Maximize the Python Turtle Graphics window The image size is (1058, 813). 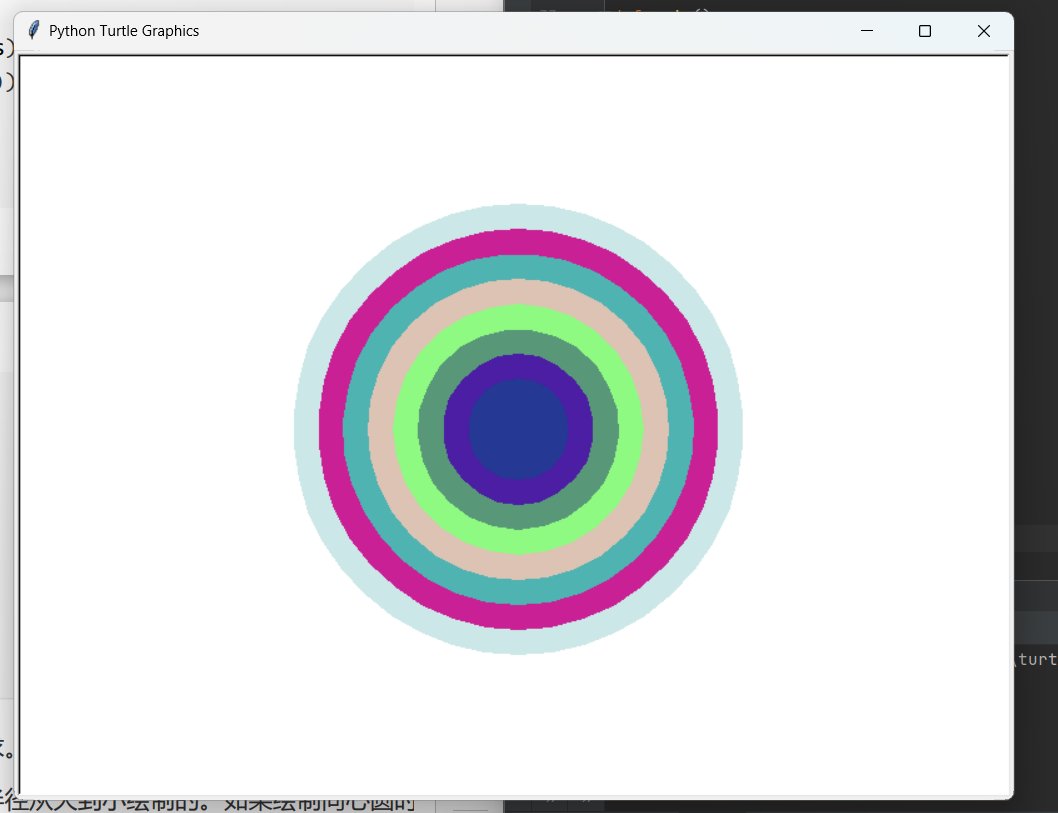click(925, 31)
